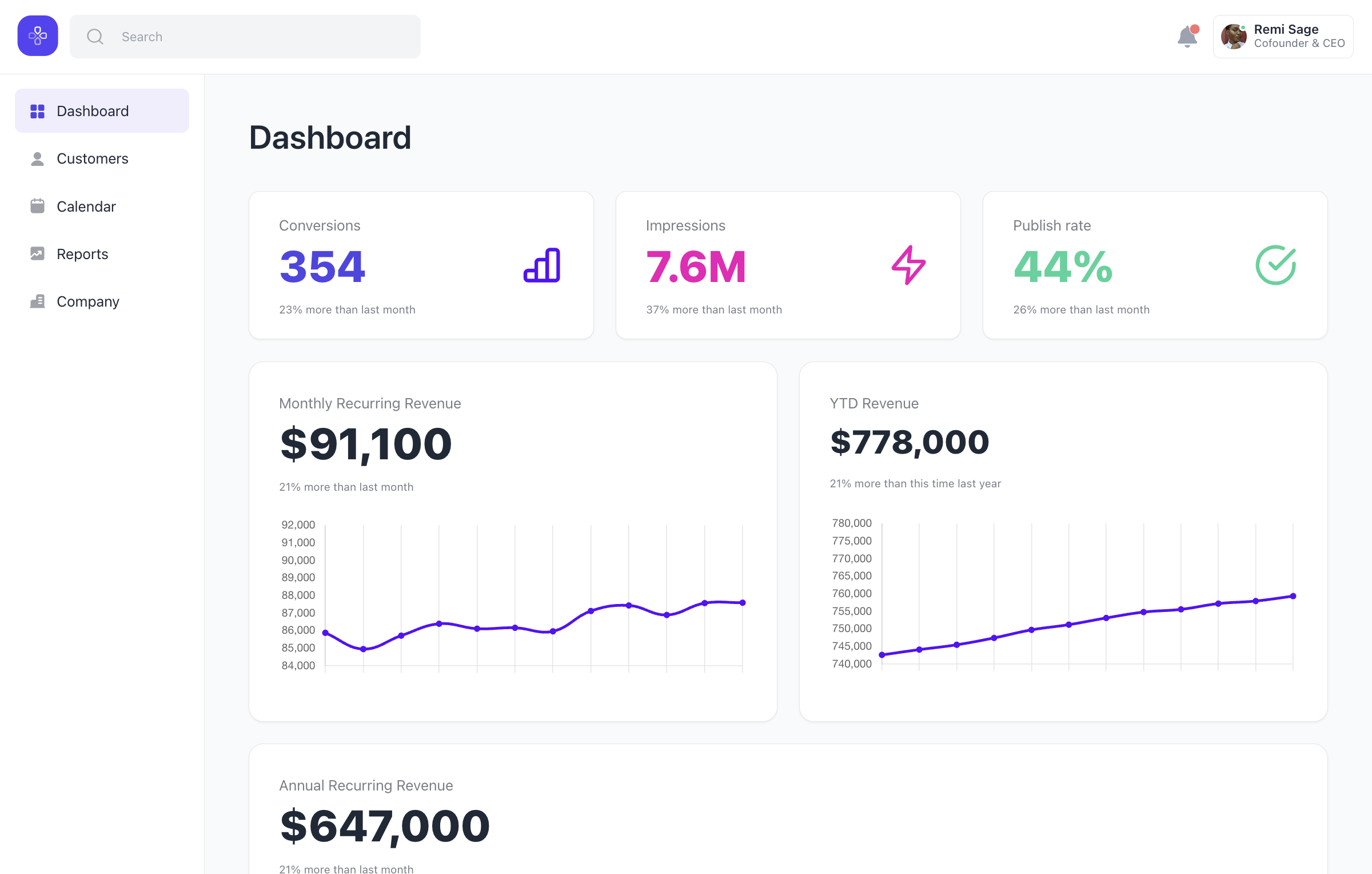Screen dimensions: 1372x874
Task: Click last data point on YTD Revenue chart
Action: pos(1293,596)
